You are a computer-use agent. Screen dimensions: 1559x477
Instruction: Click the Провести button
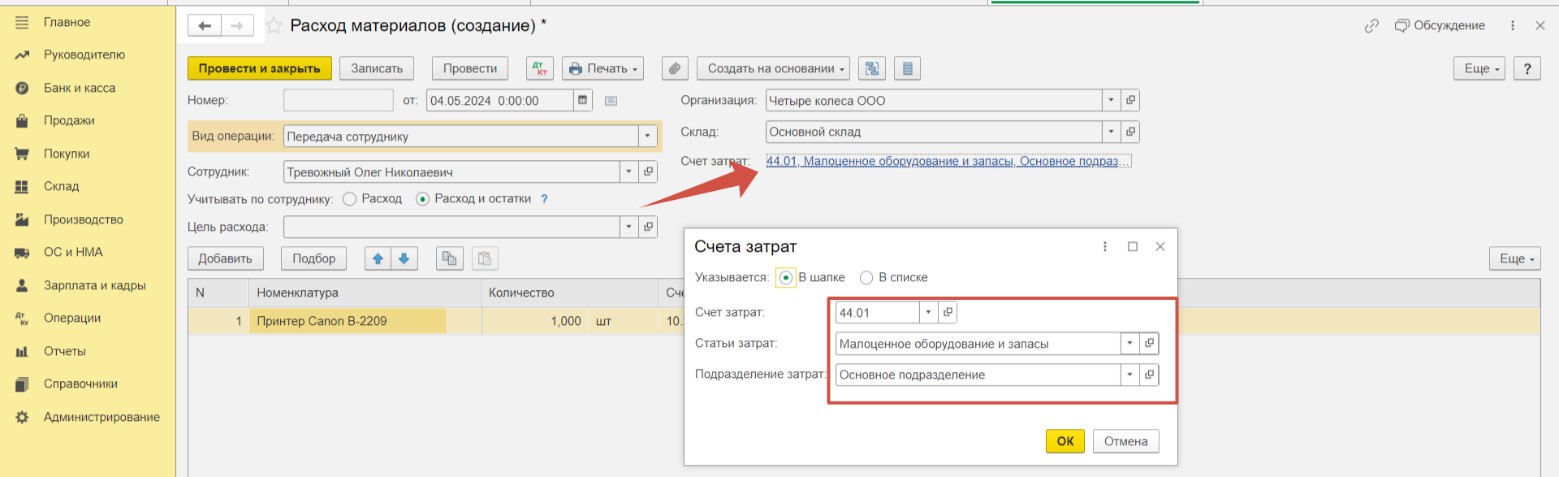pos(470,69)
